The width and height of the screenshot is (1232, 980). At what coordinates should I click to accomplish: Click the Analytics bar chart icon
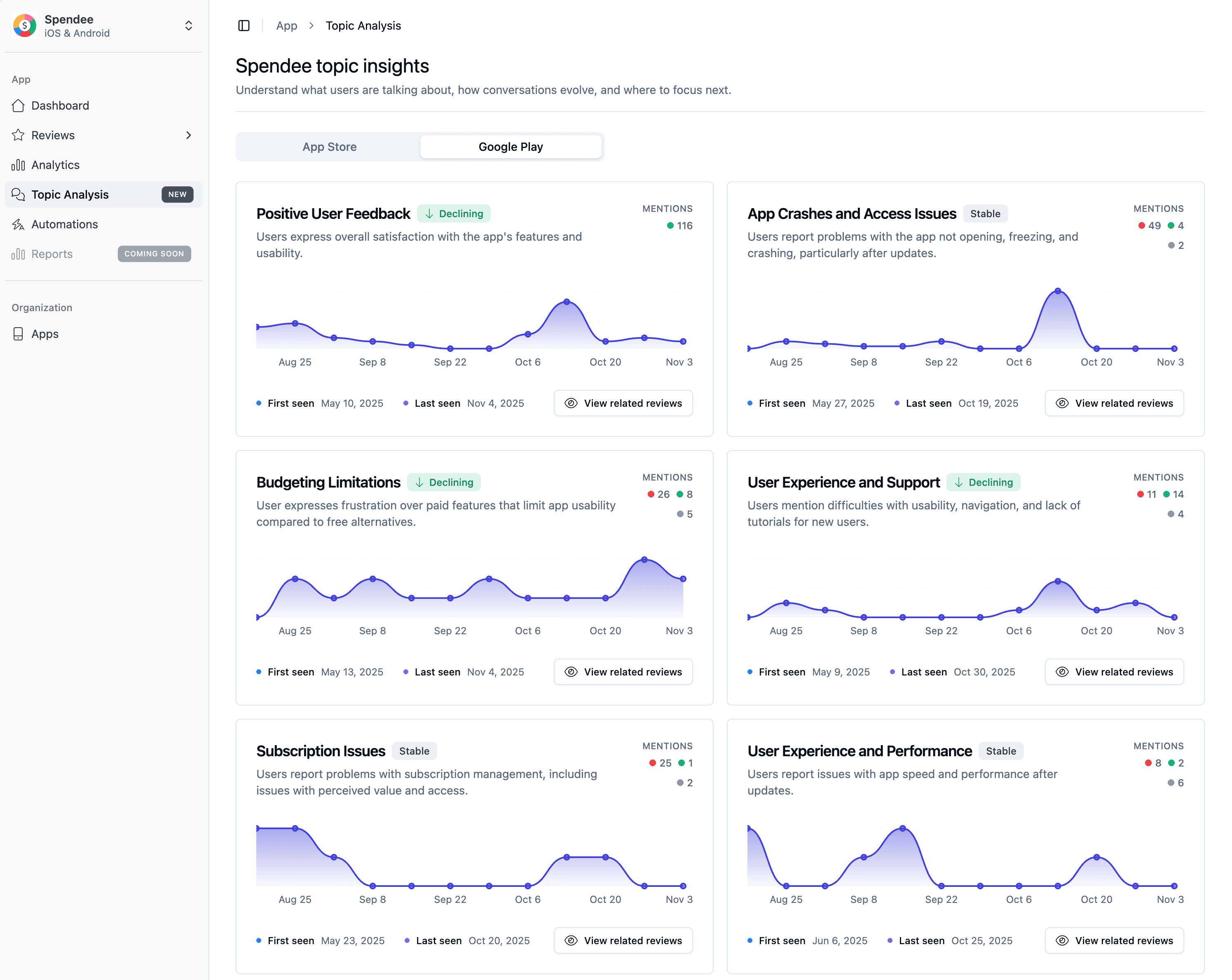(x=18, y=165)
